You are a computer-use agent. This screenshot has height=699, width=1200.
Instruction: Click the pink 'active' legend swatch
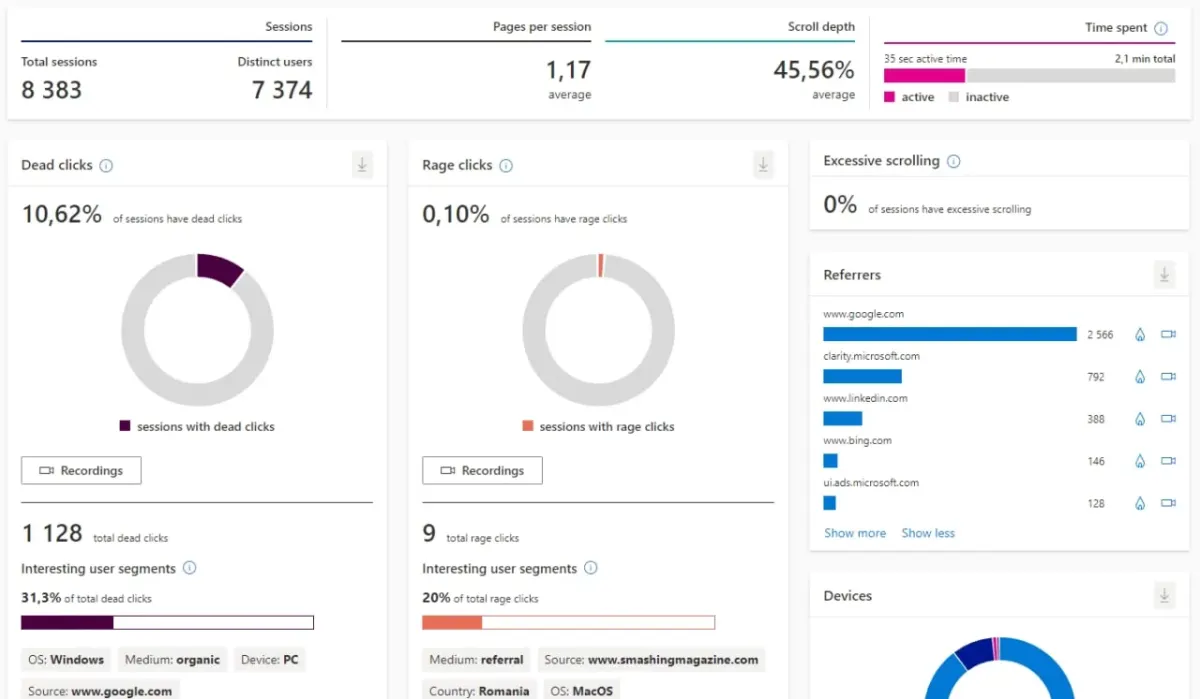coord(889,97)
